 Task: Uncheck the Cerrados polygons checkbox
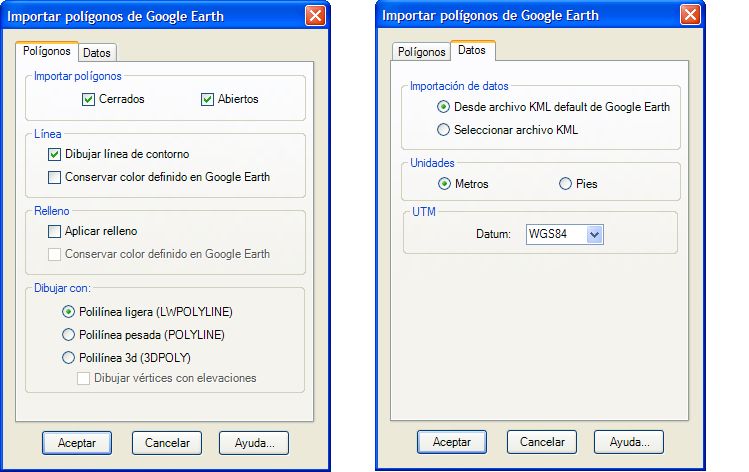[x=88, y=99]
